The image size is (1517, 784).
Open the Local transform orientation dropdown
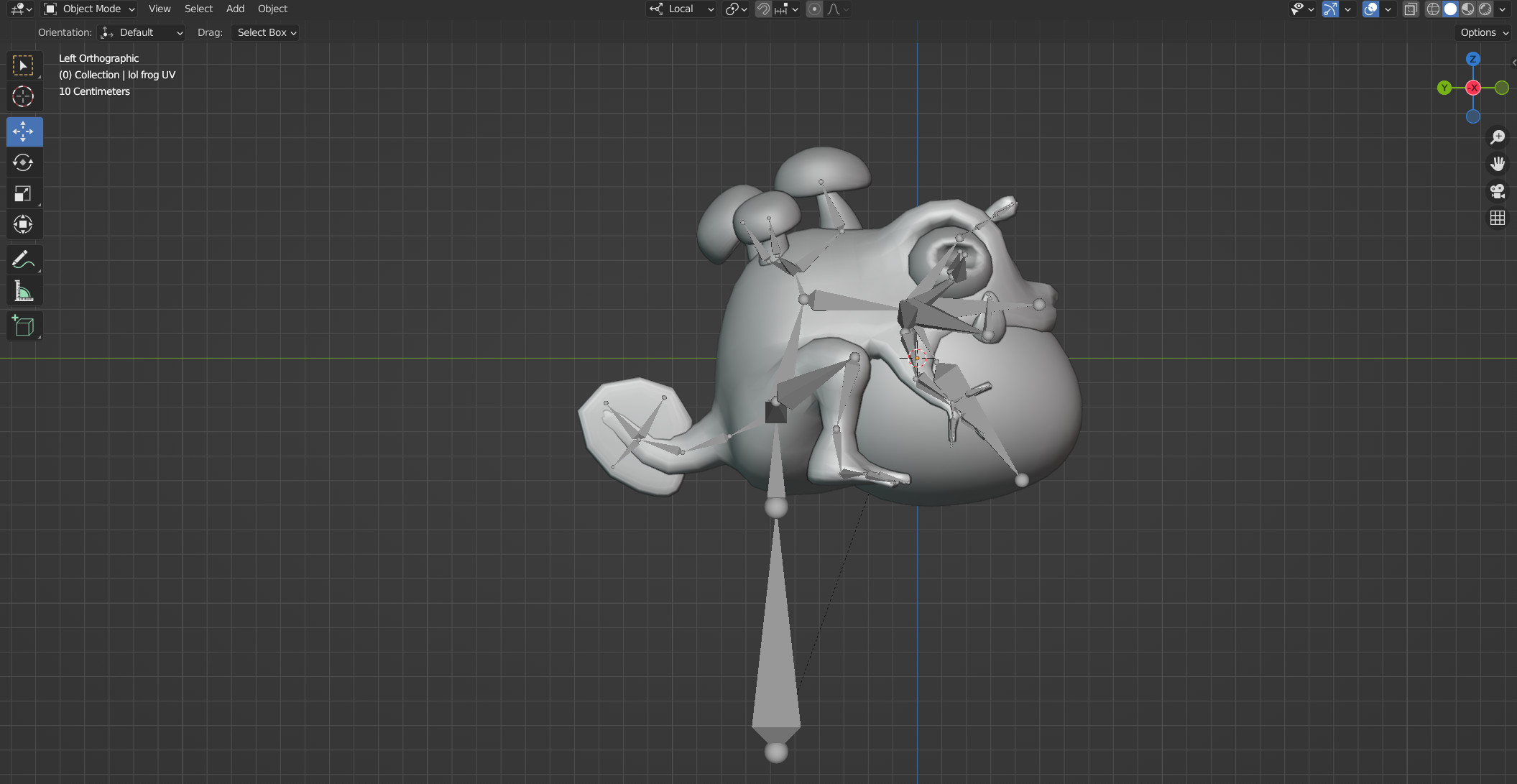(681, 9)
